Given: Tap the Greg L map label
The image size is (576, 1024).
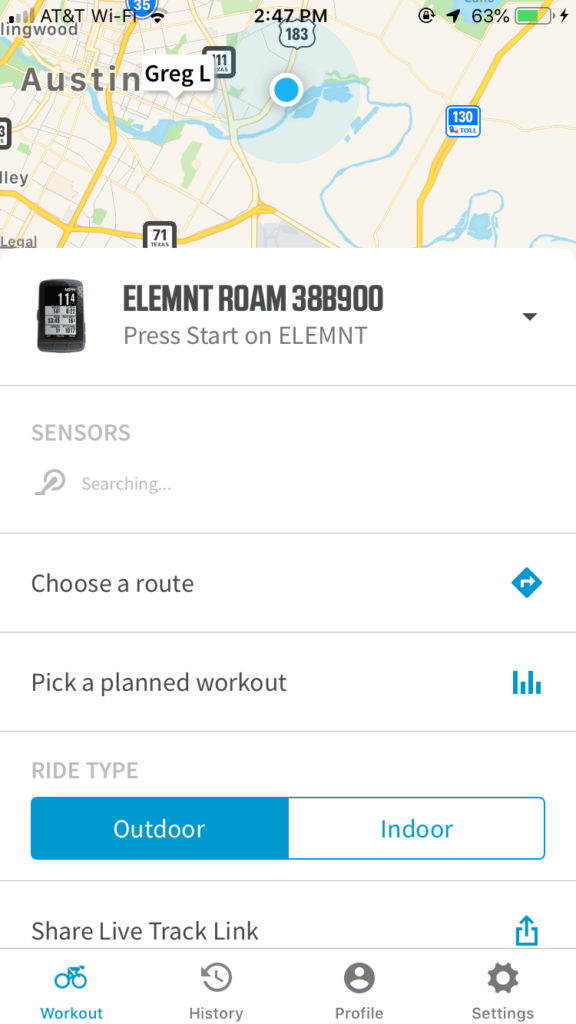Looking at the screenshot, I should point(177,74).
